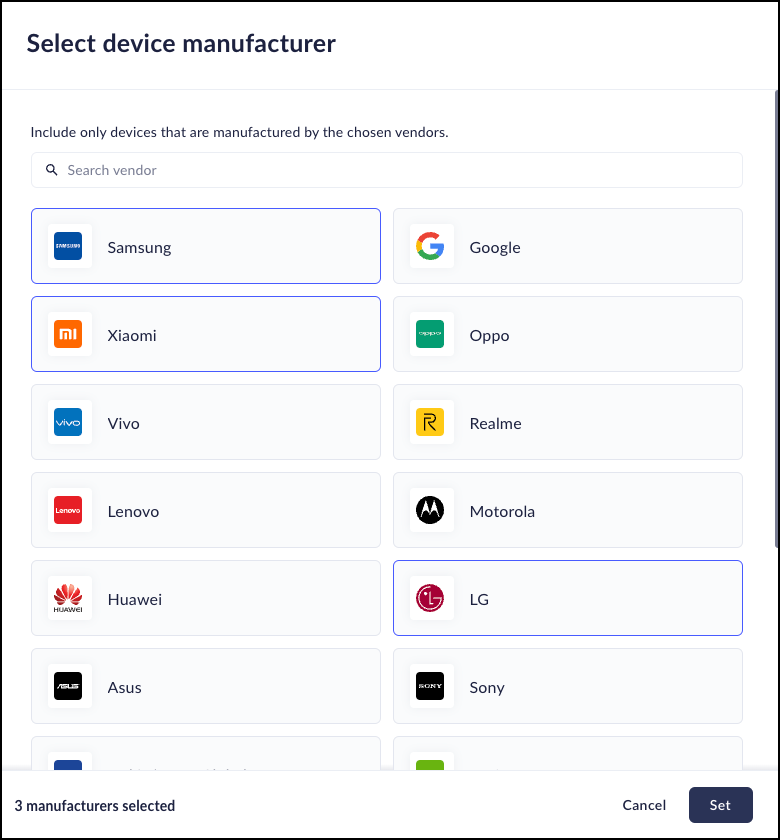Click the Motorola logo icon

coord(430,510)
